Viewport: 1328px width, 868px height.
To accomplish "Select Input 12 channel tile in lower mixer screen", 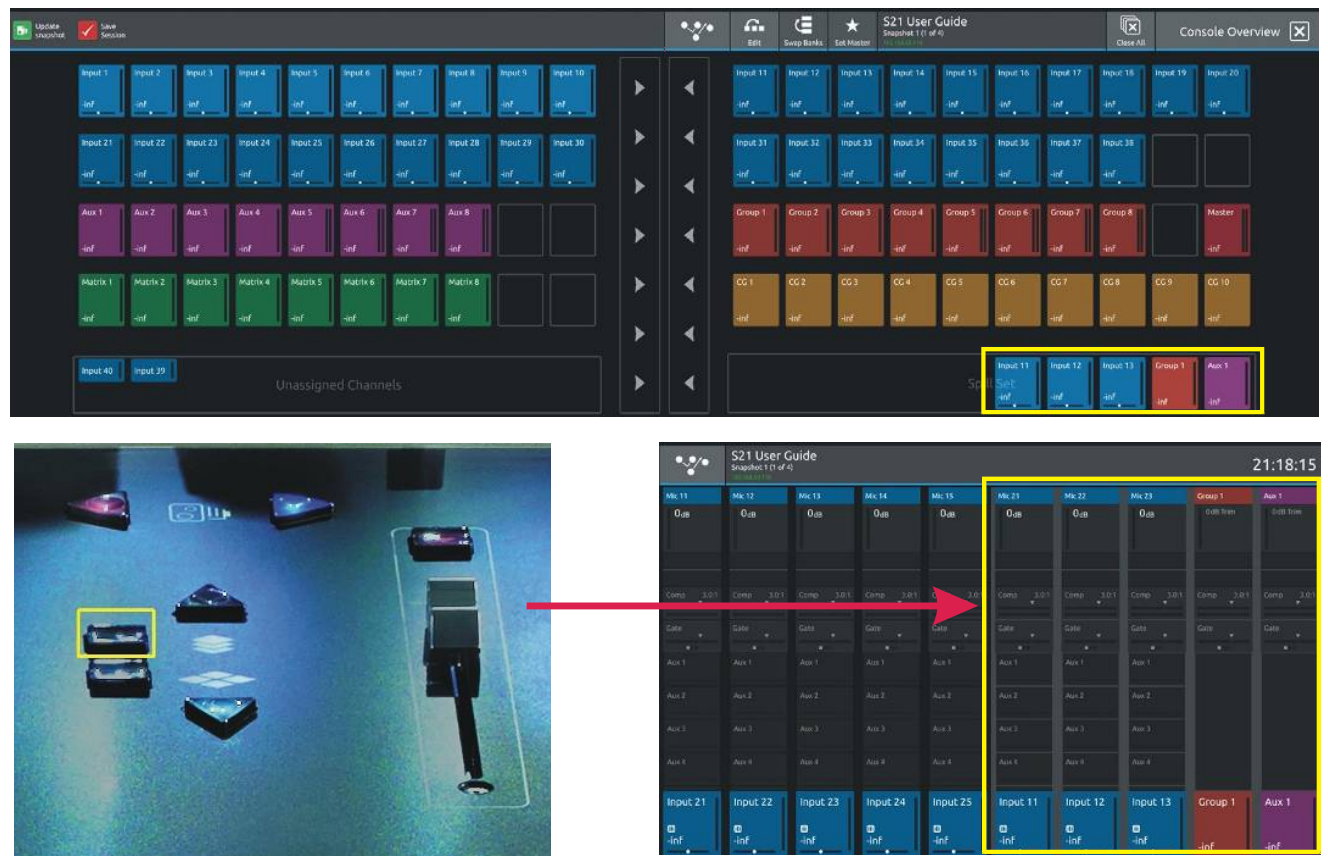I will pyautogui.click(x=1089, y=822).
